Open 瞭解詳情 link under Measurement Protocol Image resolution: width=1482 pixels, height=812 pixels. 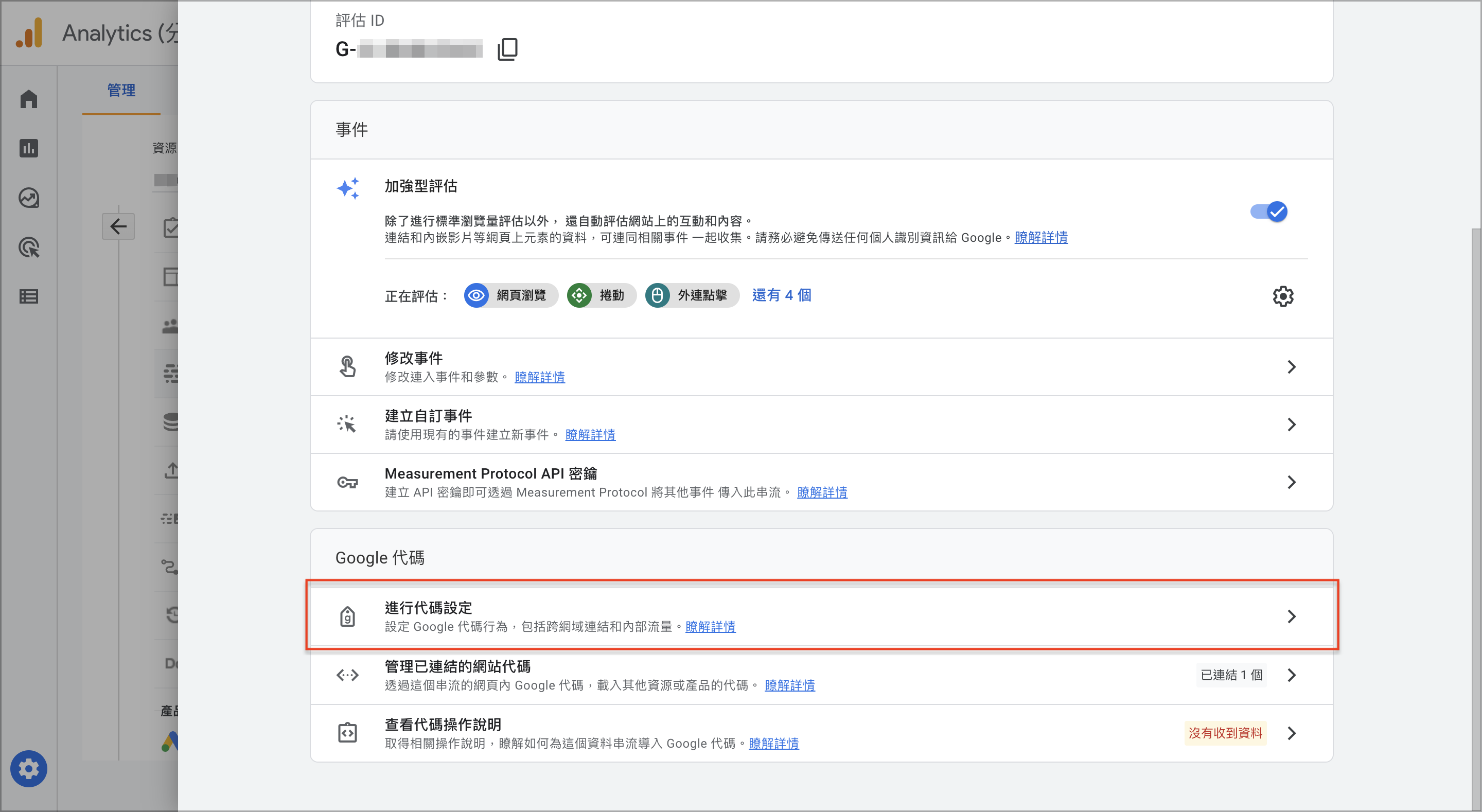click(x=822, y=492)
